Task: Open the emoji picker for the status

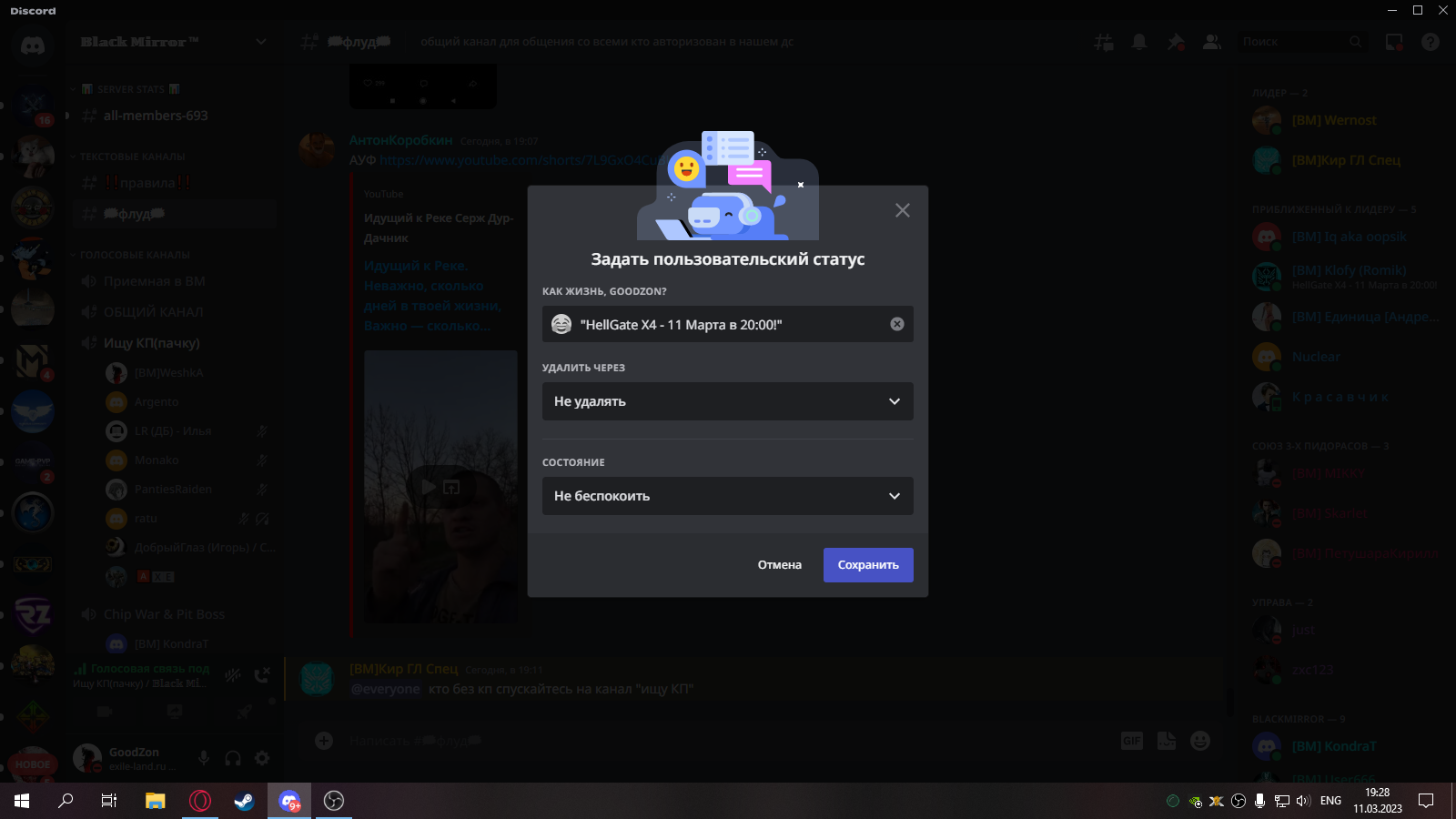Action: tap(561, 324)
